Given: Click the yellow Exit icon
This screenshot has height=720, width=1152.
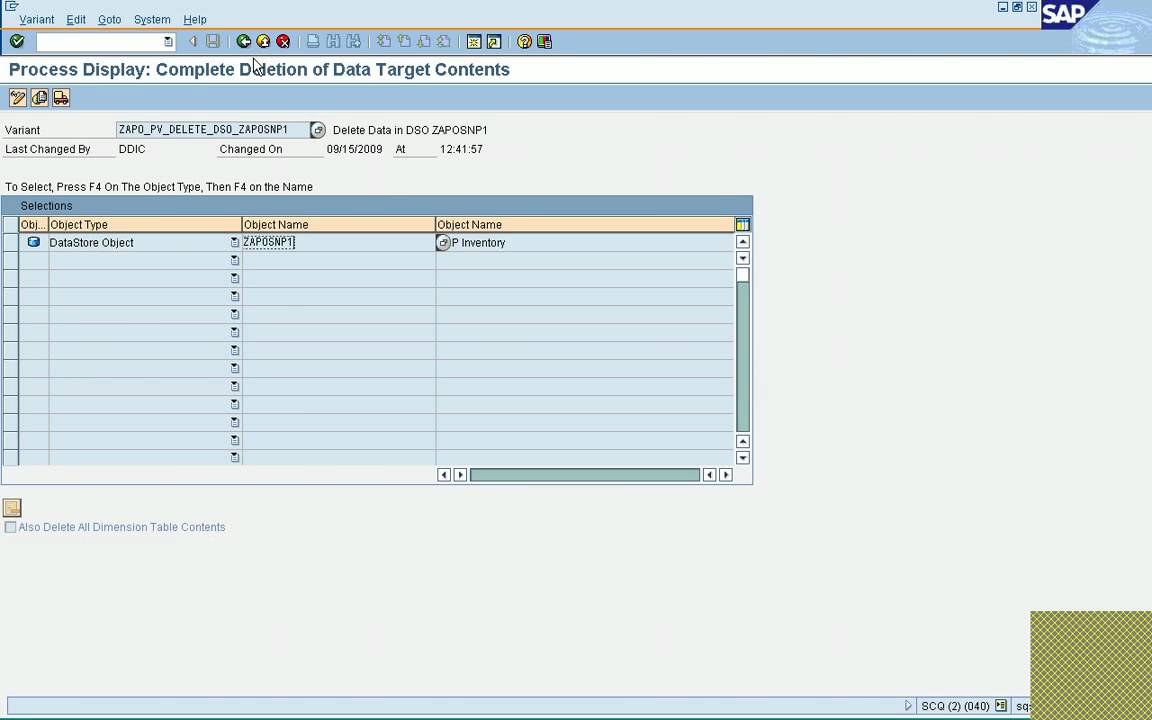Looking at the screenshot, I should 263,42.
